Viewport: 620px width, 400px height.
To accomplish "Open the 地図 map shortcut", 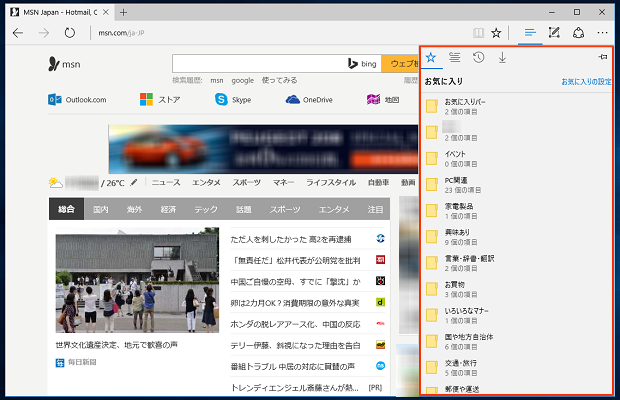I will tap(383, 100).
